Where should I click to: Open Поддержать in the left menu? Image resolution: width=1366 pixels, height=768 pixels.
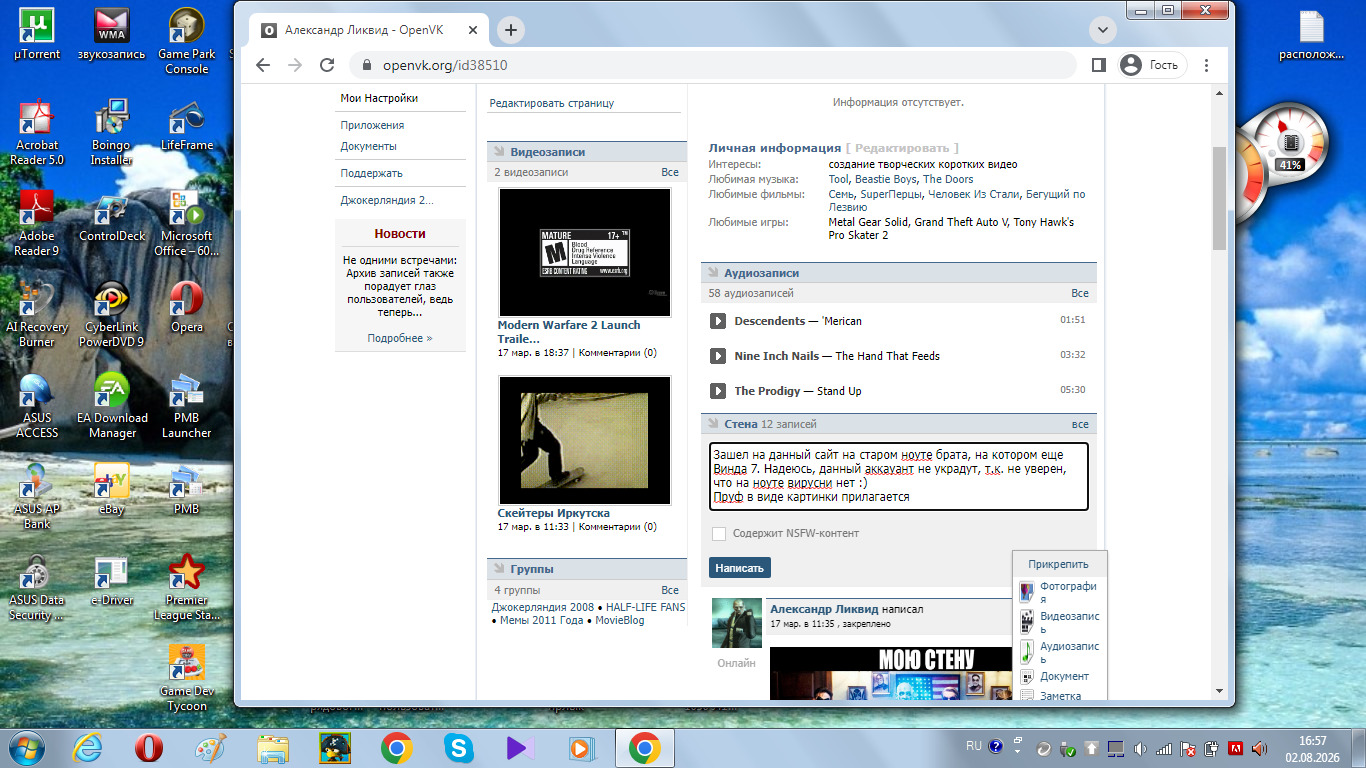tap(371, 173)
